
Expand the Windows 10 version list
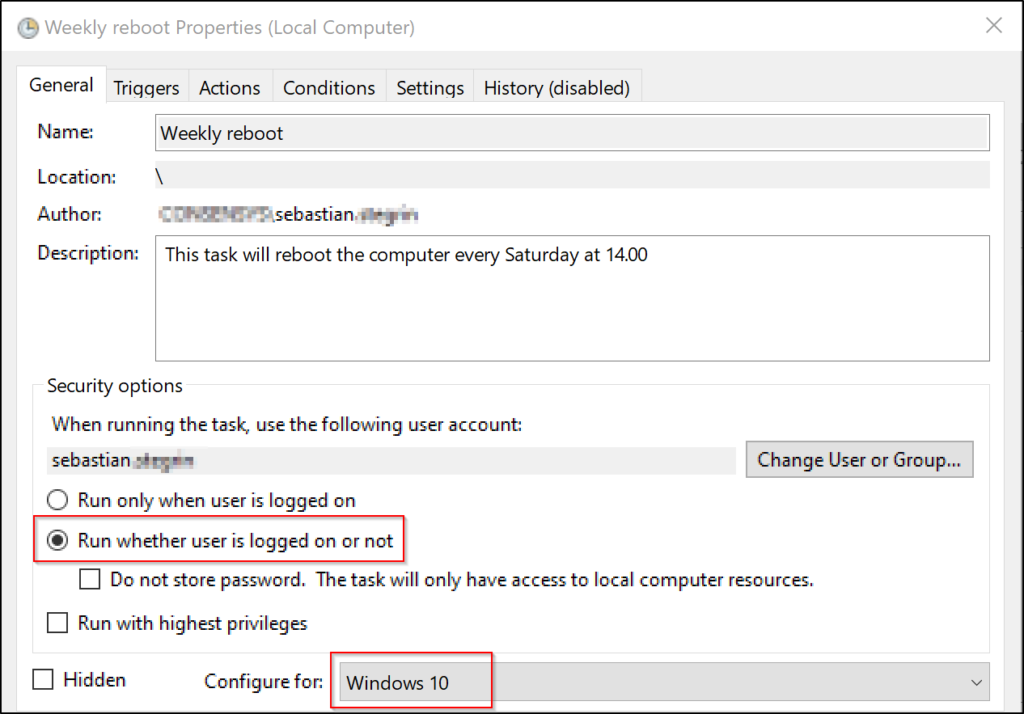[x=976, y=681]
